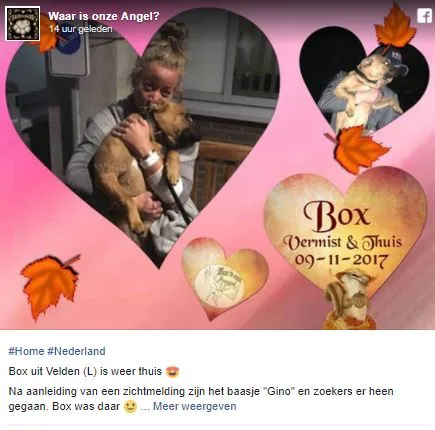Expand post with 'Meer weergeven'
This screenshot has height=430, width=435.
tap(195, 406)
